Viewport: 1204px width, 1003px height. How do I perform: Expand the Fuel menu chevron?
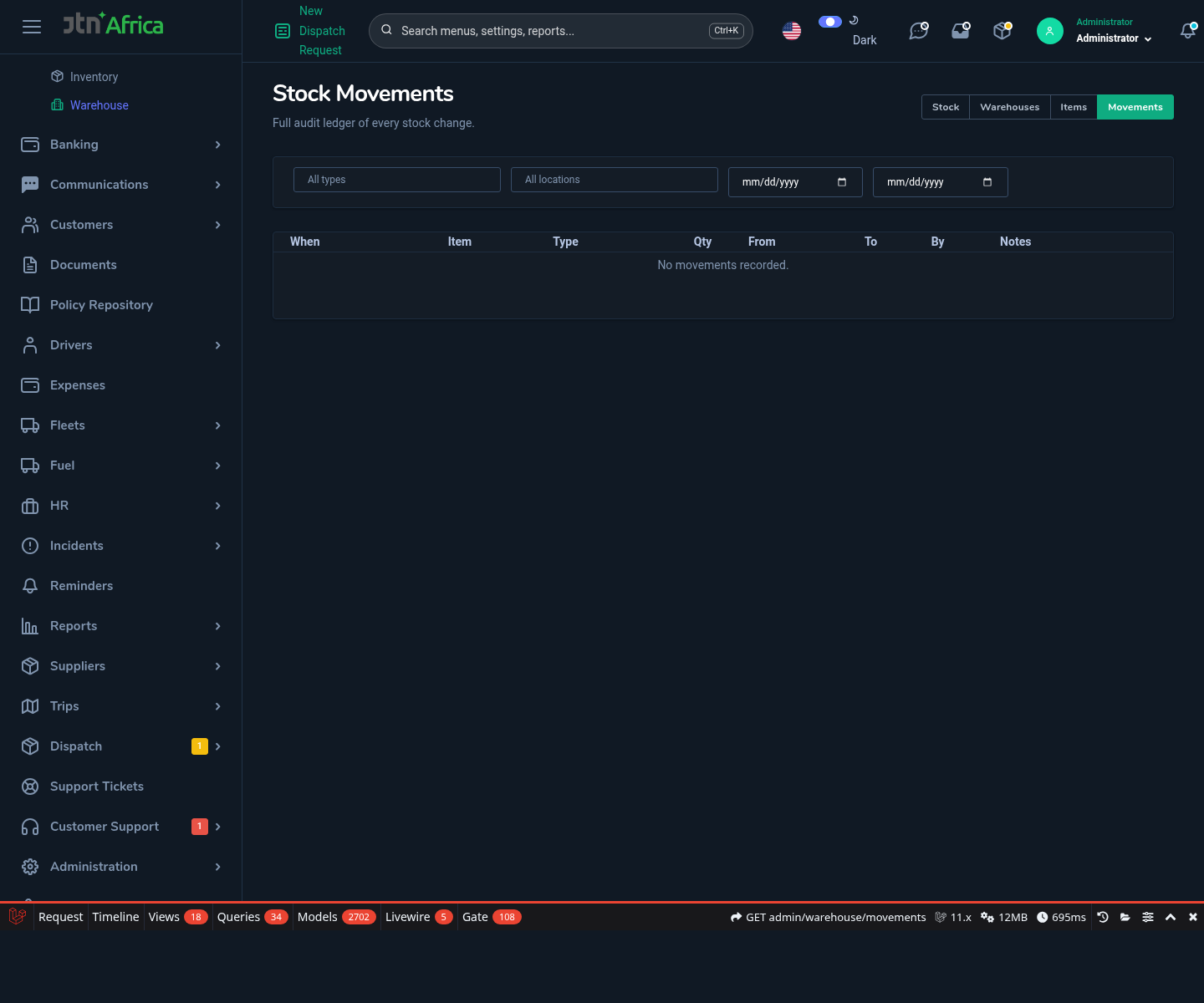pyautogui.click(x=218, y=466)
